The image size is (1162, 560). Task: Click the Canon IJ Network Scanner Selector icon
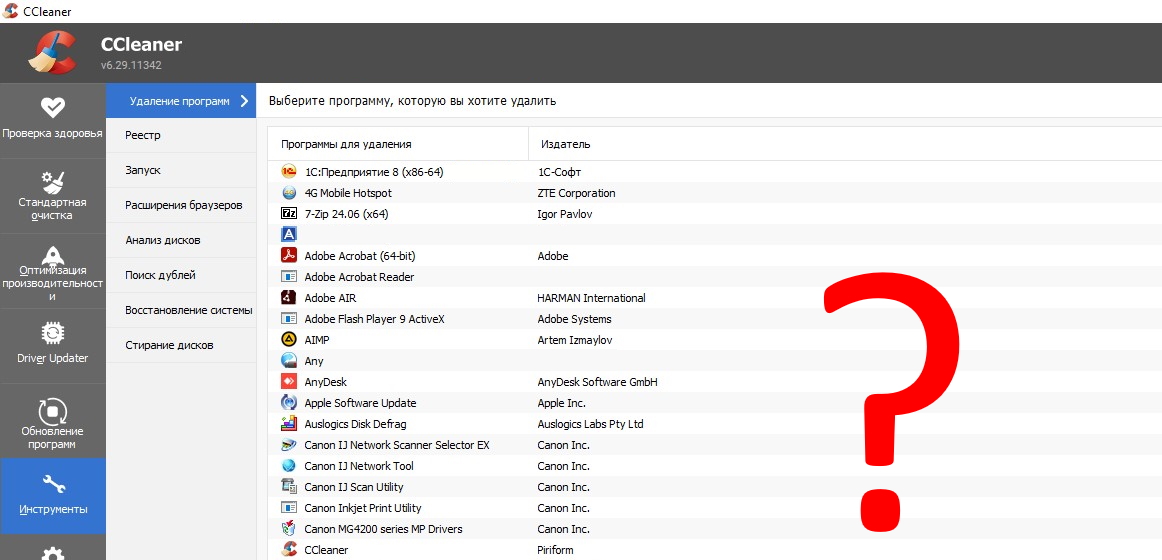(289, 445)
